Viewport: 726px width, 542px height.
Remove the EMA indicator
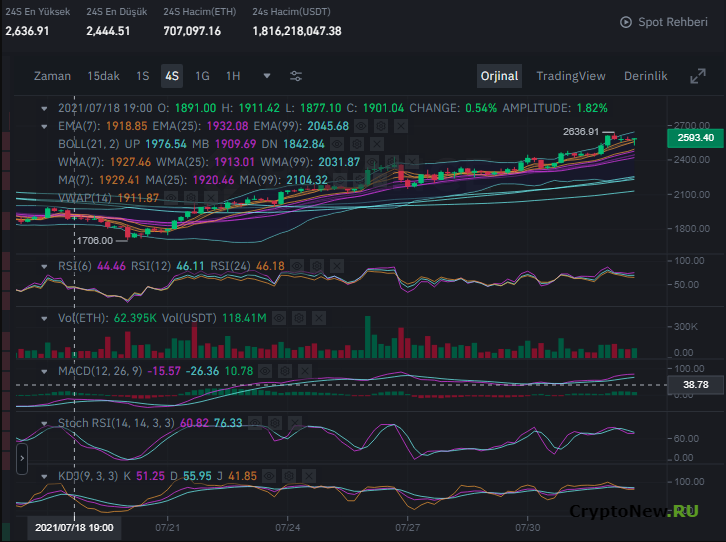(401, 126)
